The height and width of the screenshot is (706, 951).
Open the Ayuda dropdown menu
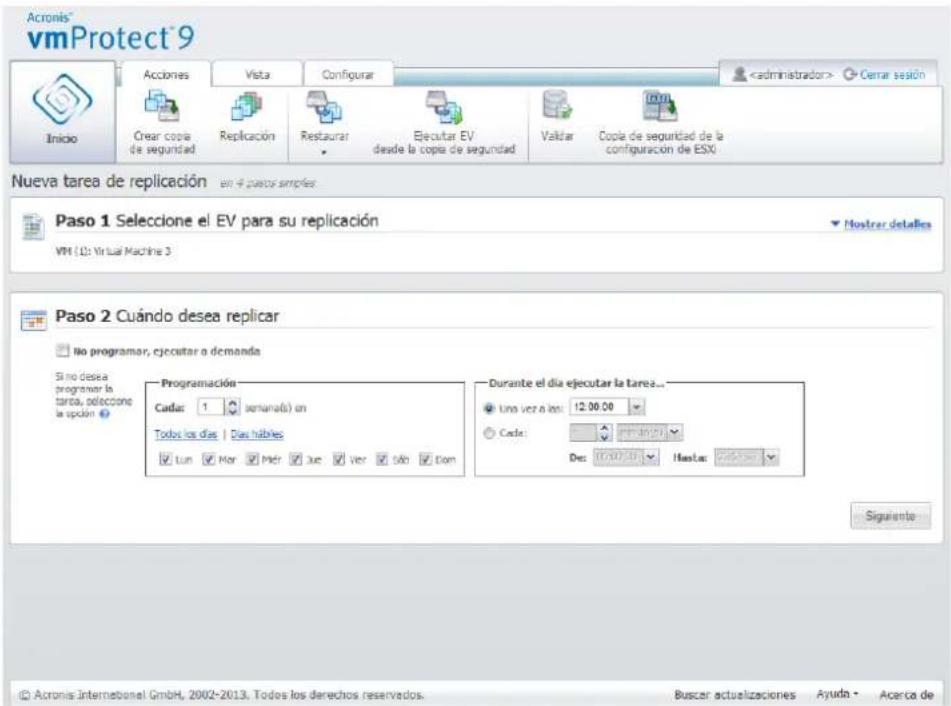coord(837,693)
